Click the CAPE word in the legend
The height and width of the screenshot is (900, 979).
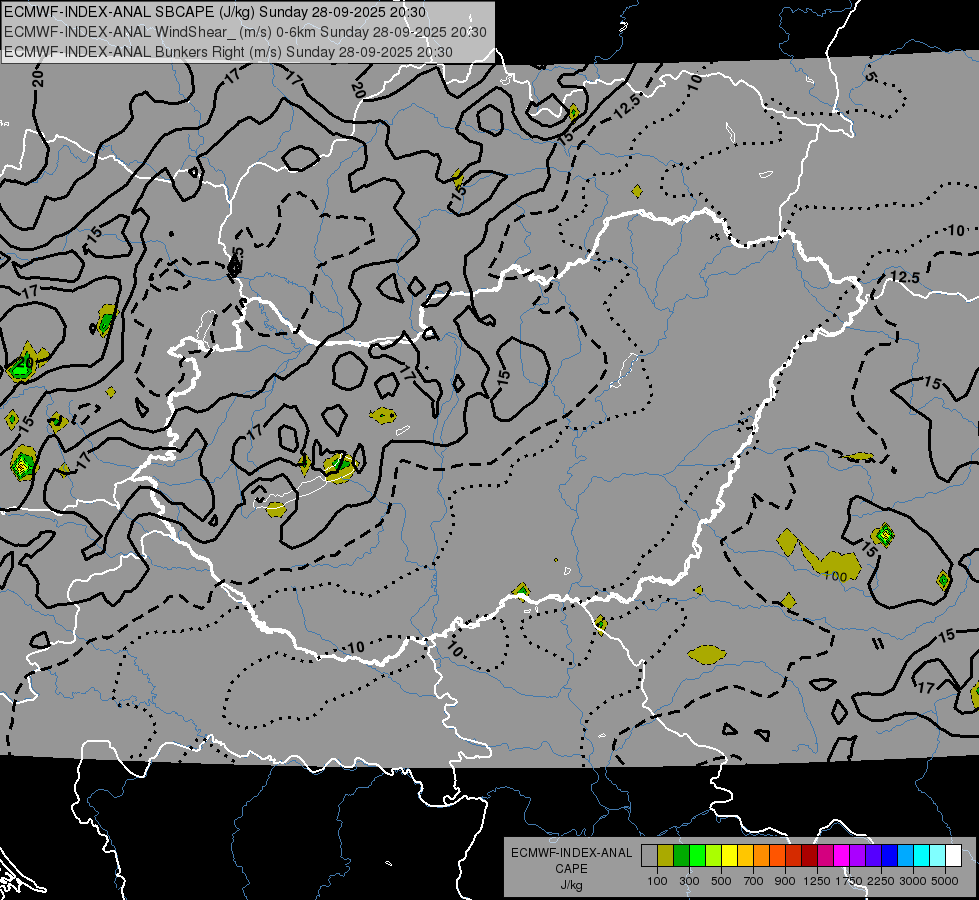(x=571, y=869)
